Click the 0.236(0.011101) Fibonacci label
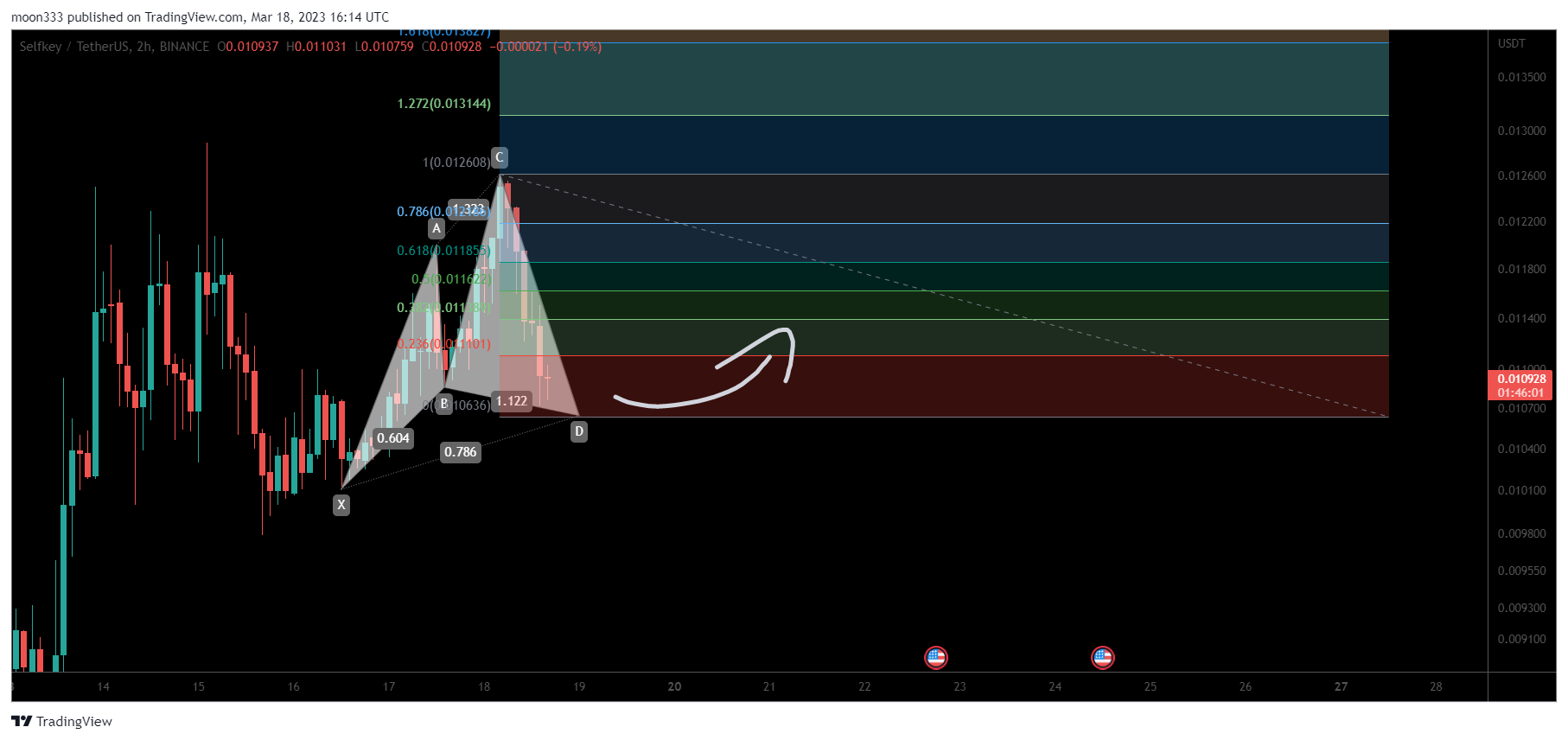Viewport: 1568px width, 740px height. coord(443,344)
